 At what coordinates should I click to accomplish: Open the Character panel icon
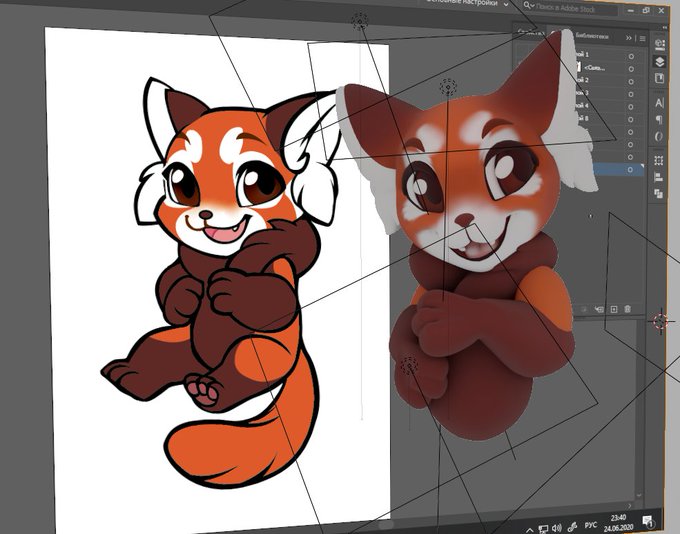tap(659, 103)
